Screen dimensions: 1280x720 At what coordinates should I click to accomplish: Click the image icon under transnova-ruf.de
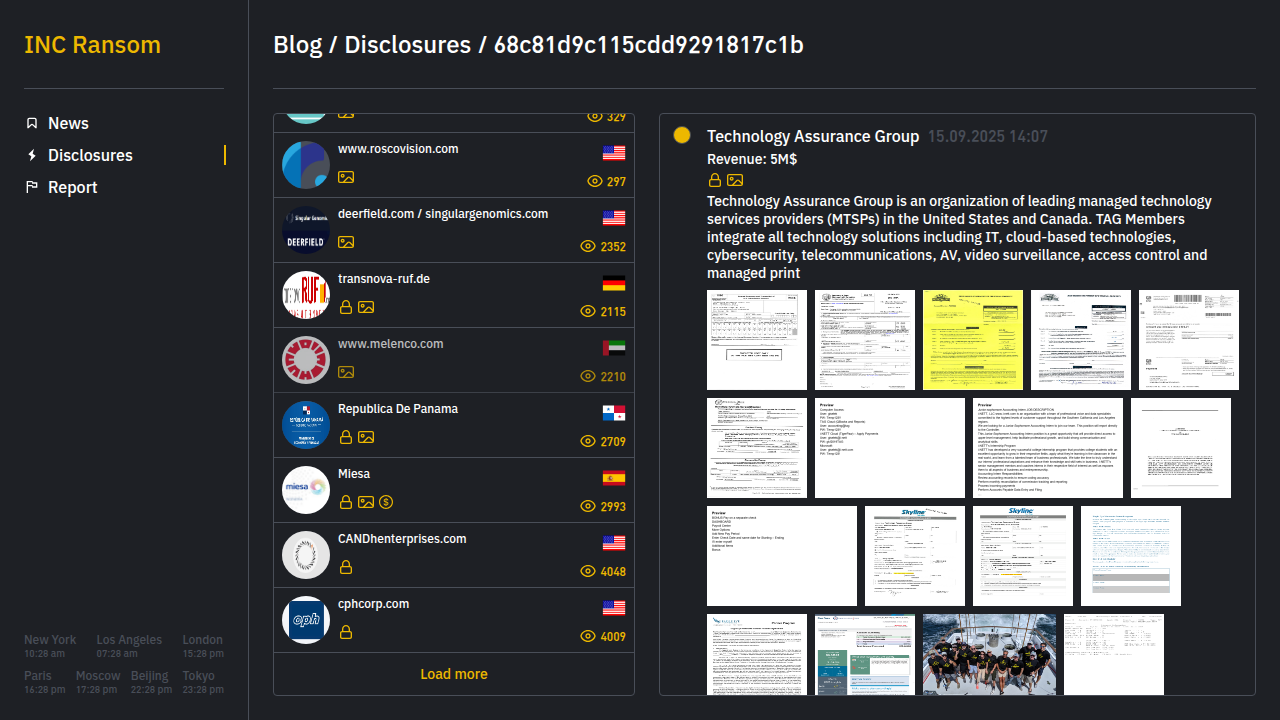pos(366,307)
